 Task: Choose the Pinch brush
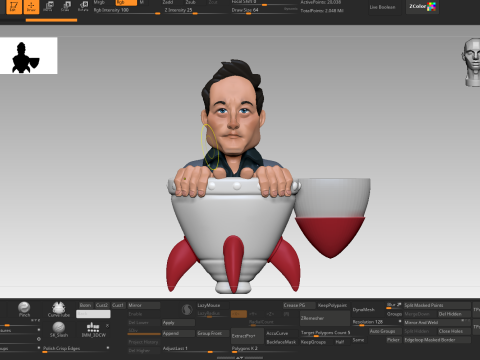coord(24,309)
